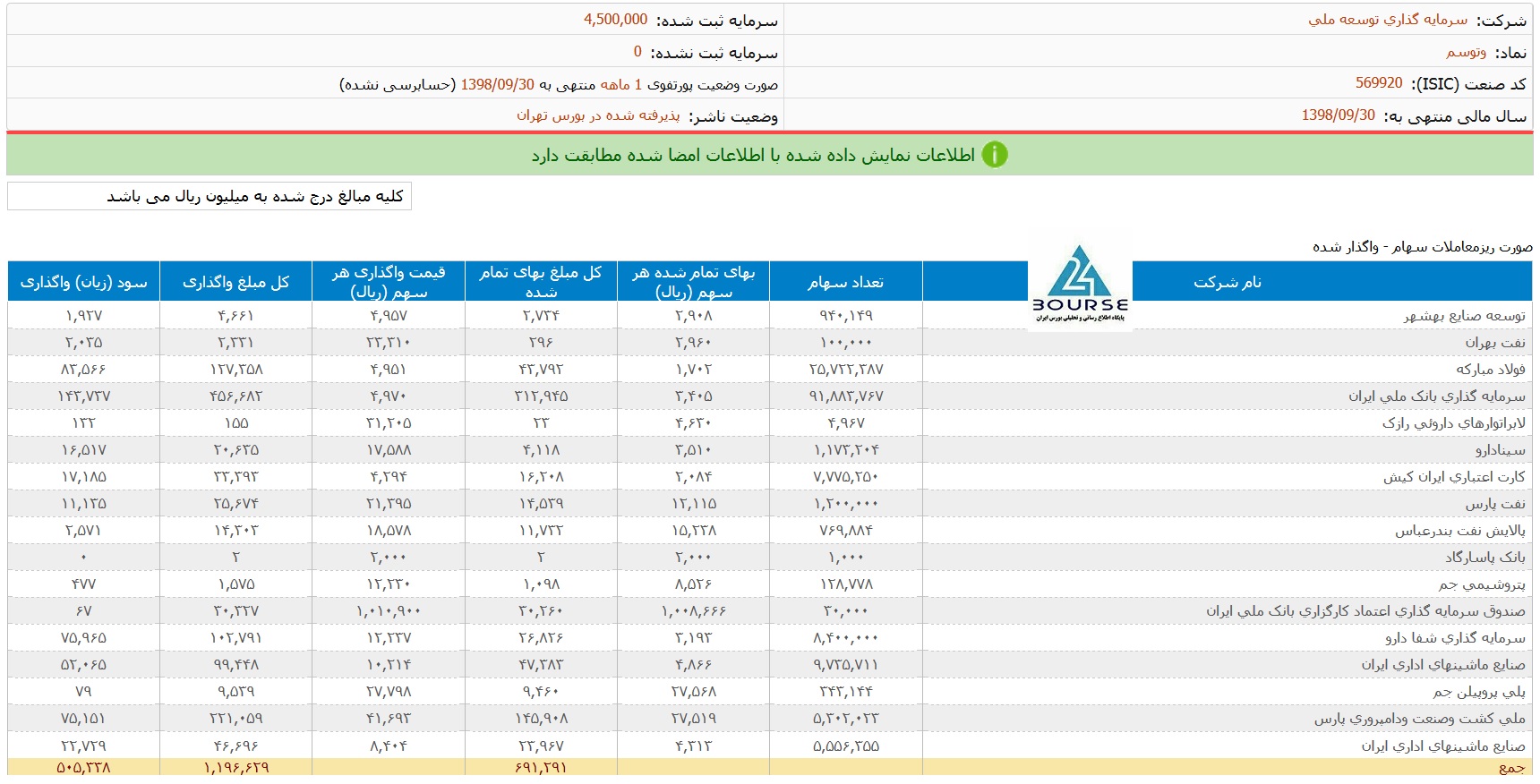Click share count ۹,۷۳۵,۷۱۱
Viewport: 1540px width, 784px height.
click(x=845, y=665)
